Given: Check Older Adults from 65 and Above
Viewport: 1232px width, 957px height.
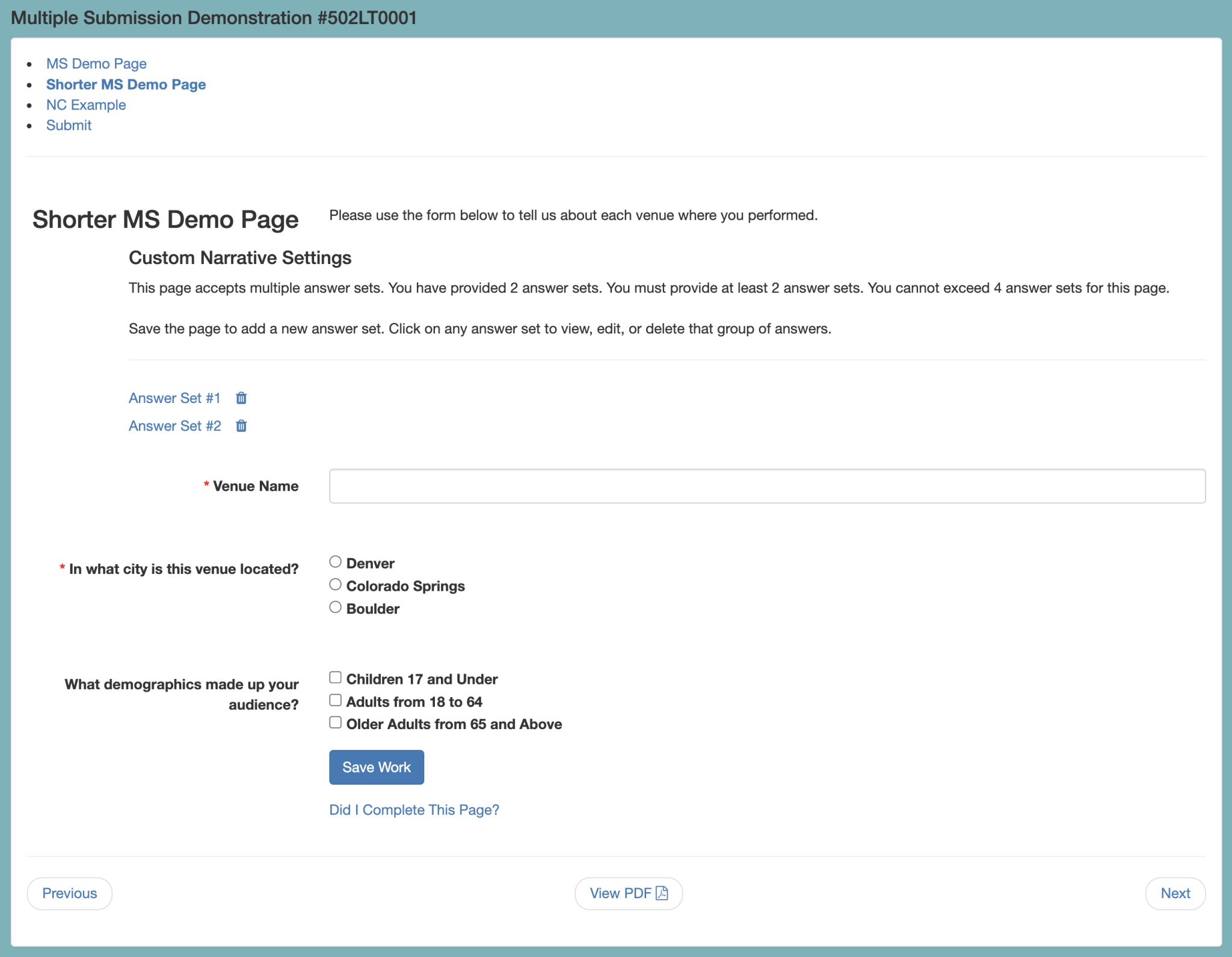Looking at the screenshot, I should pos(336,722).
